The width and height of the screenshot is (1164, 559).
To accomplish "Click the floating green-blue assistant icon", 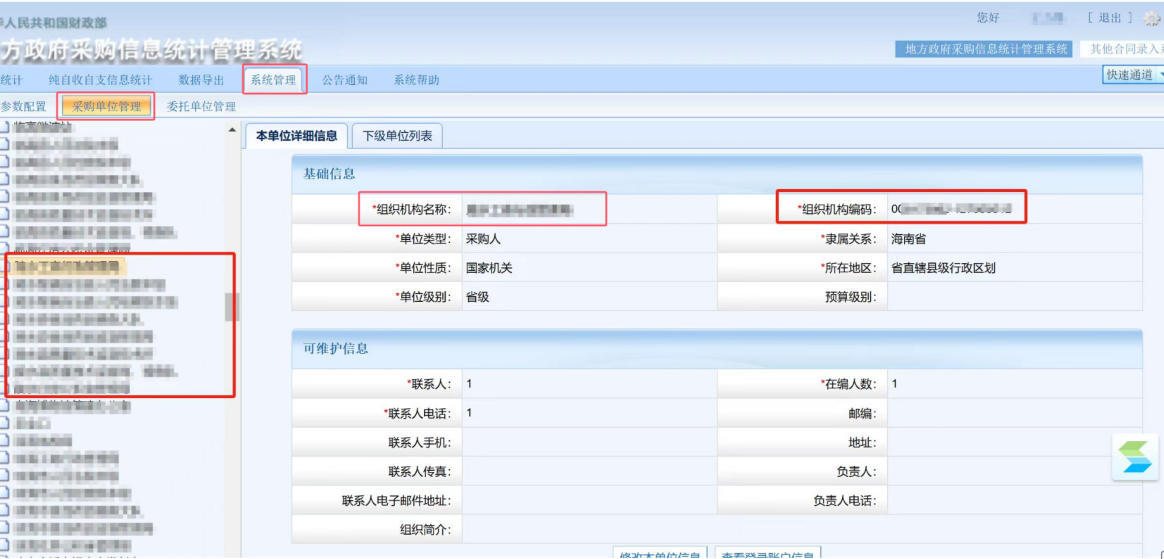I will click(x=1135, y=458).
